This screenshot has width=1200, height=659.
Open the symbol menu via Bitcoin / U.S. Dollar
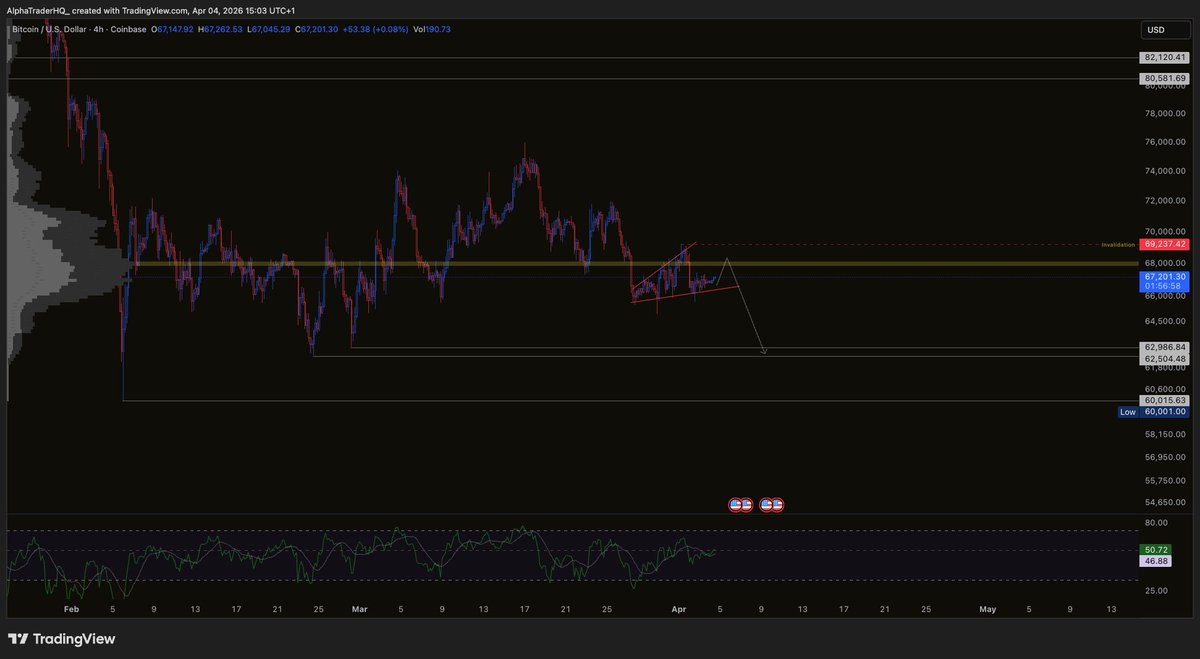[50, 29]
